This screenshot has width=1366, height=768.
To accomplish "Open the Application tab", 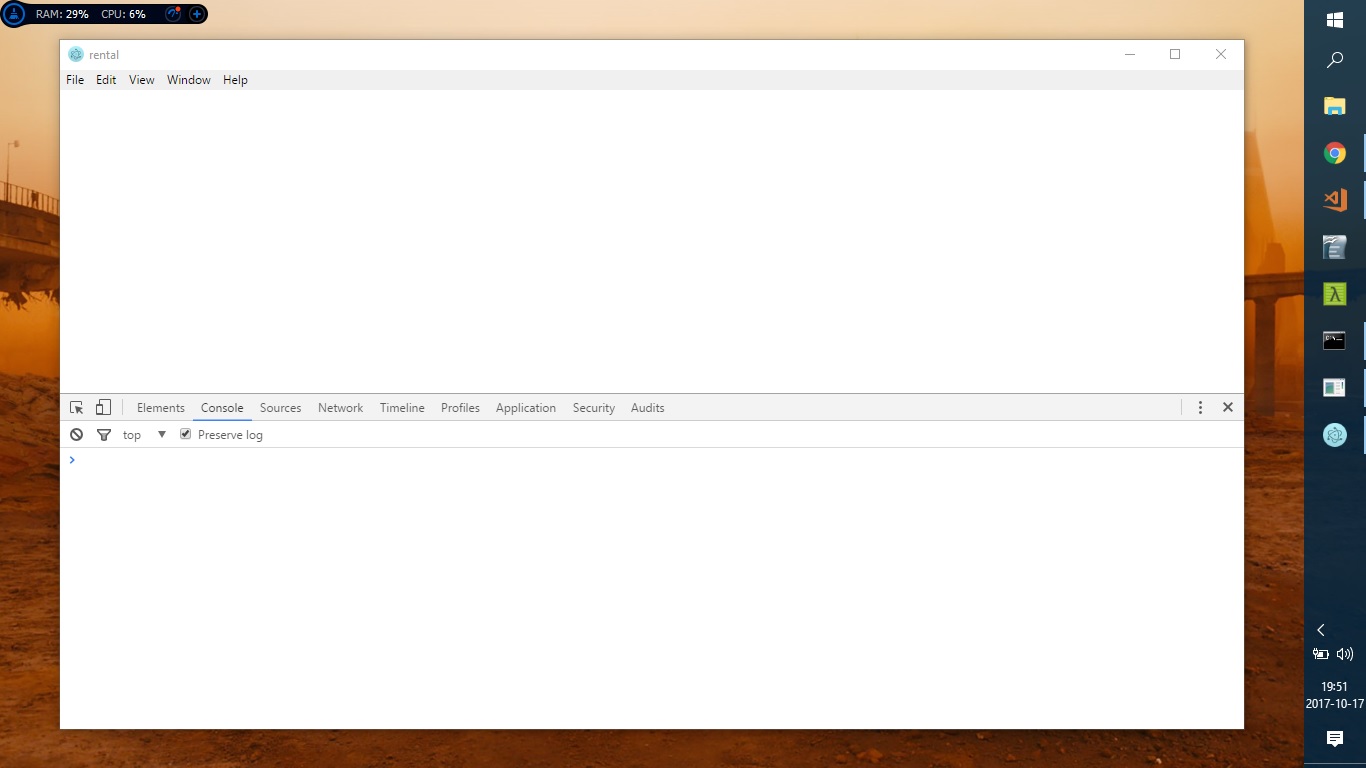I will [525, 408].
